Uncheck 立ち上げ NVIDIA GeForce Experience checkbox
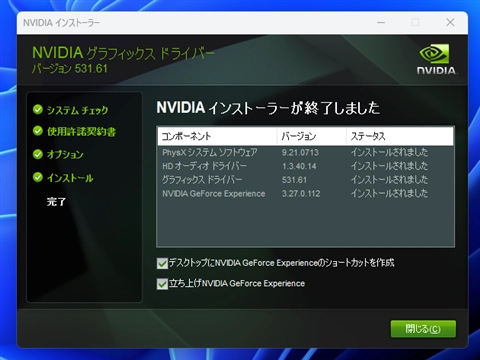 click(162, 284)
